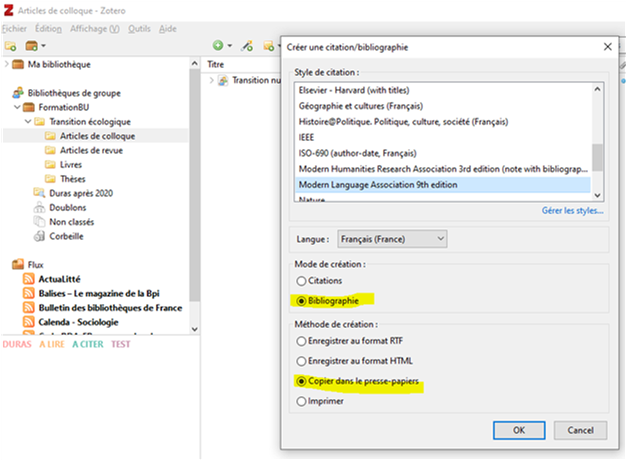Screen dimensions: 626x460
Task: Select Géographie et cultures (Français) style
Action: pos(443,106)
